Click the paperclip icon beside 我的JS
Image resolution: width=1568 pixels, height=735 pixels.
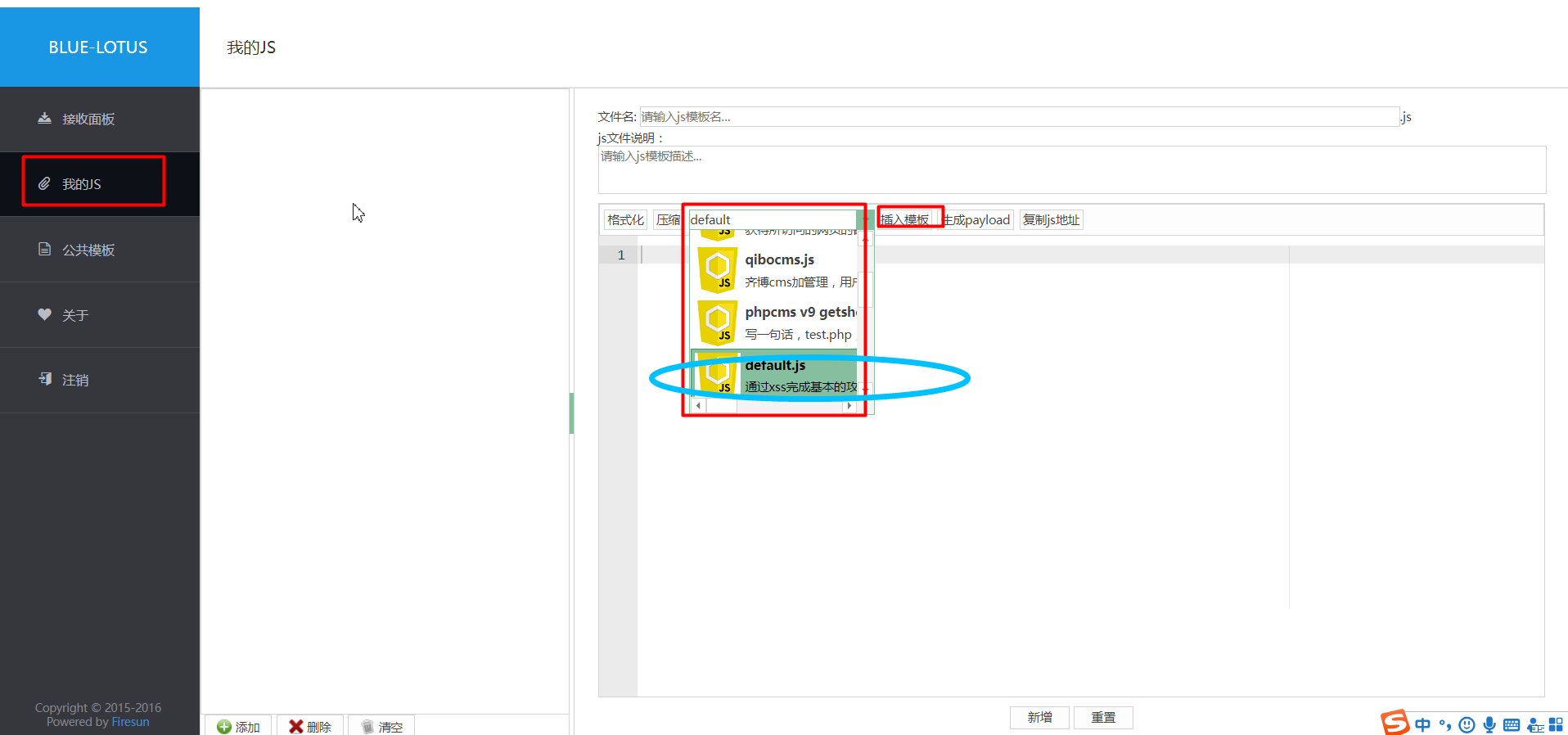coord(44,183)
